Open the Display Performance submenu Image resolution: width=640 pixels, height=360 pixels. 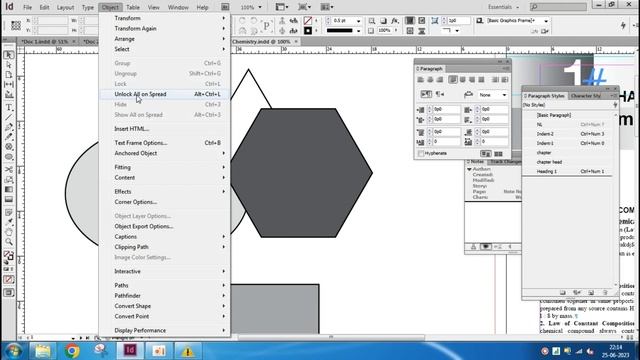pyautogui.click(x=165, y=330)
